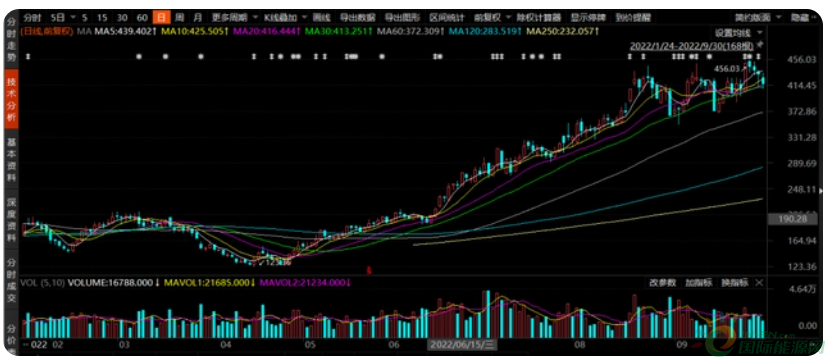Click the magenta MA20:416.444 value
The image size is (830, 362).
267,32
